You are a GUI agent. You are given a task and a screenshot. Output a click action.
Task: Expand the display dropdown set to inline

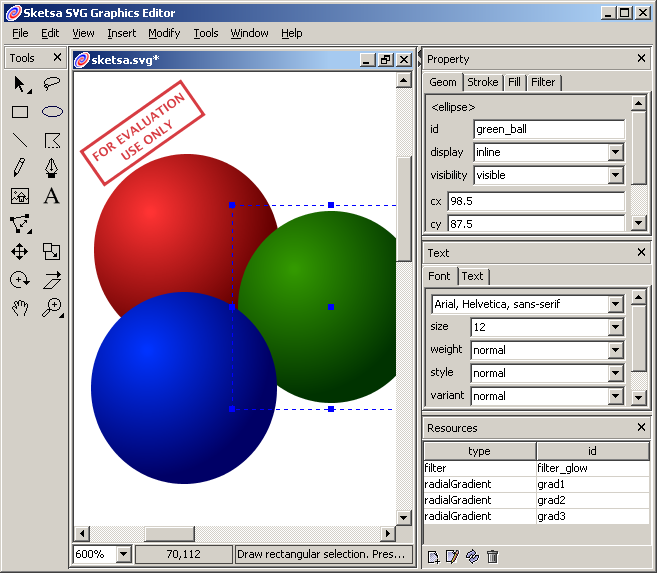(x=616, y=152)
